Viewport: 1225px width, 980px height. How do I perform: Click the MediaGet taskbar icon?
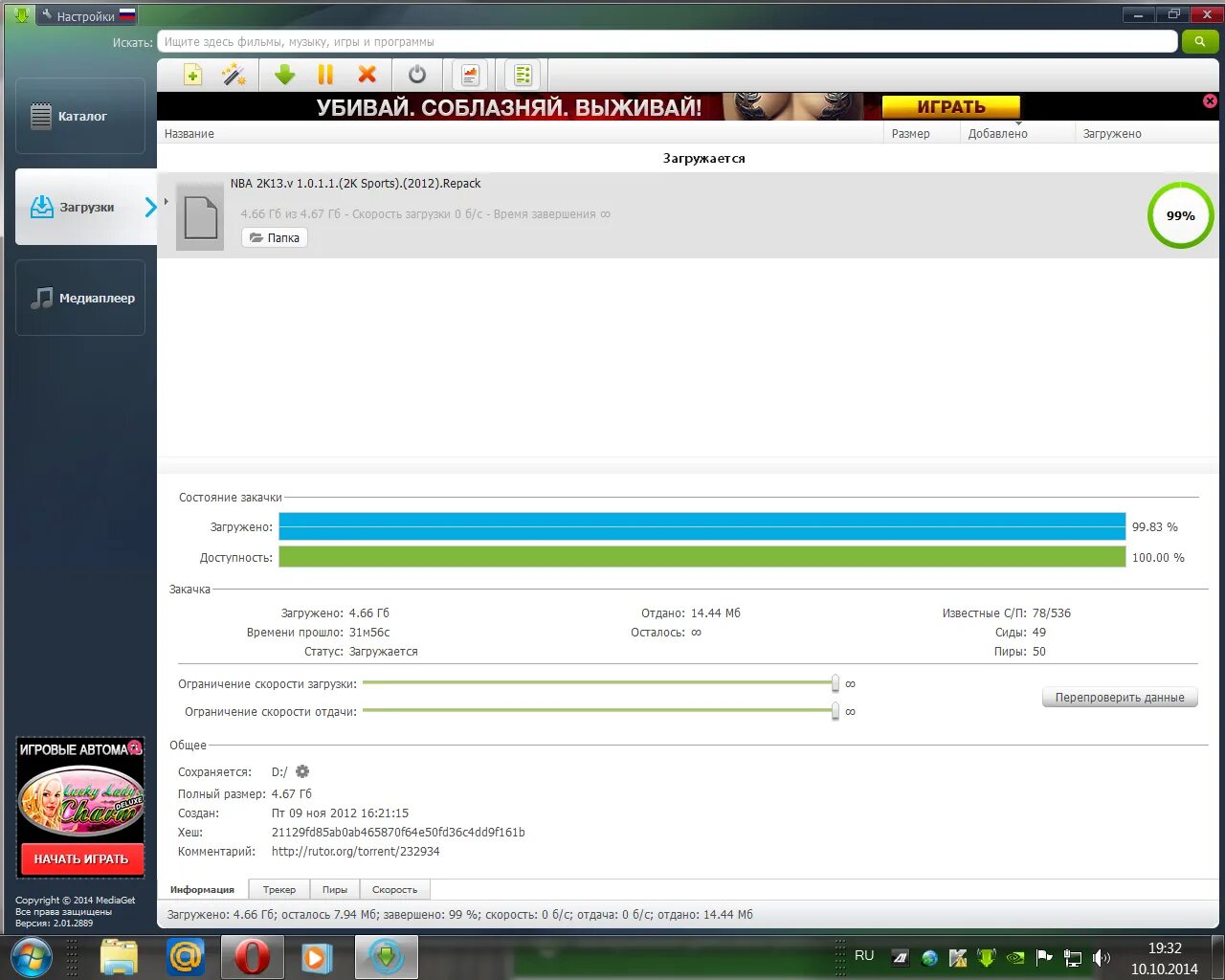point(386,957)
